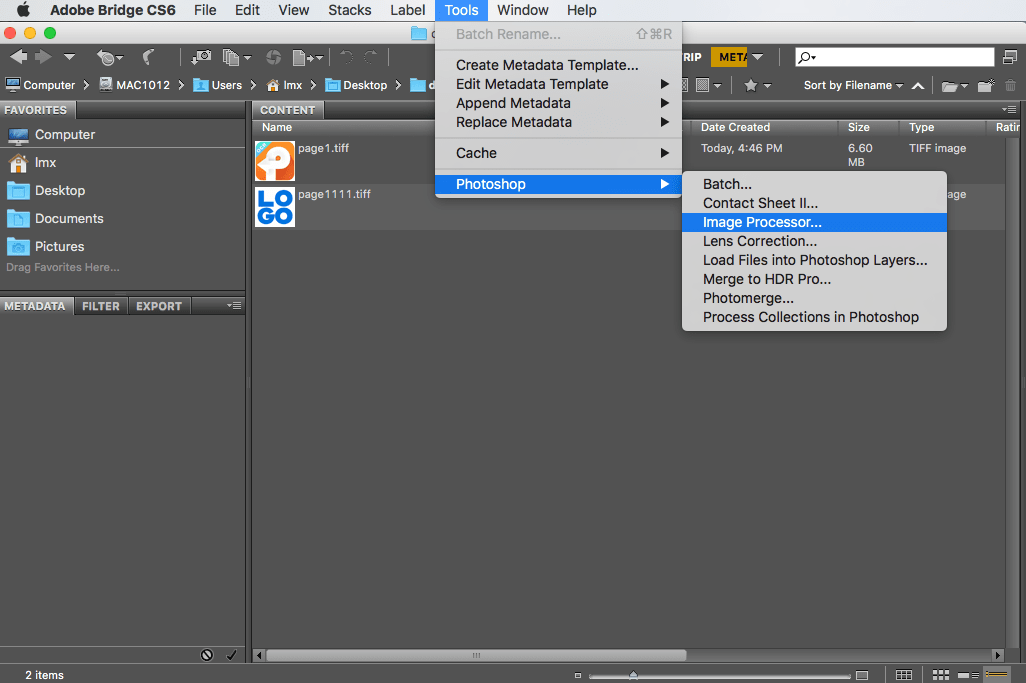Choose Contact Sheet II menu item

(814, 203)
